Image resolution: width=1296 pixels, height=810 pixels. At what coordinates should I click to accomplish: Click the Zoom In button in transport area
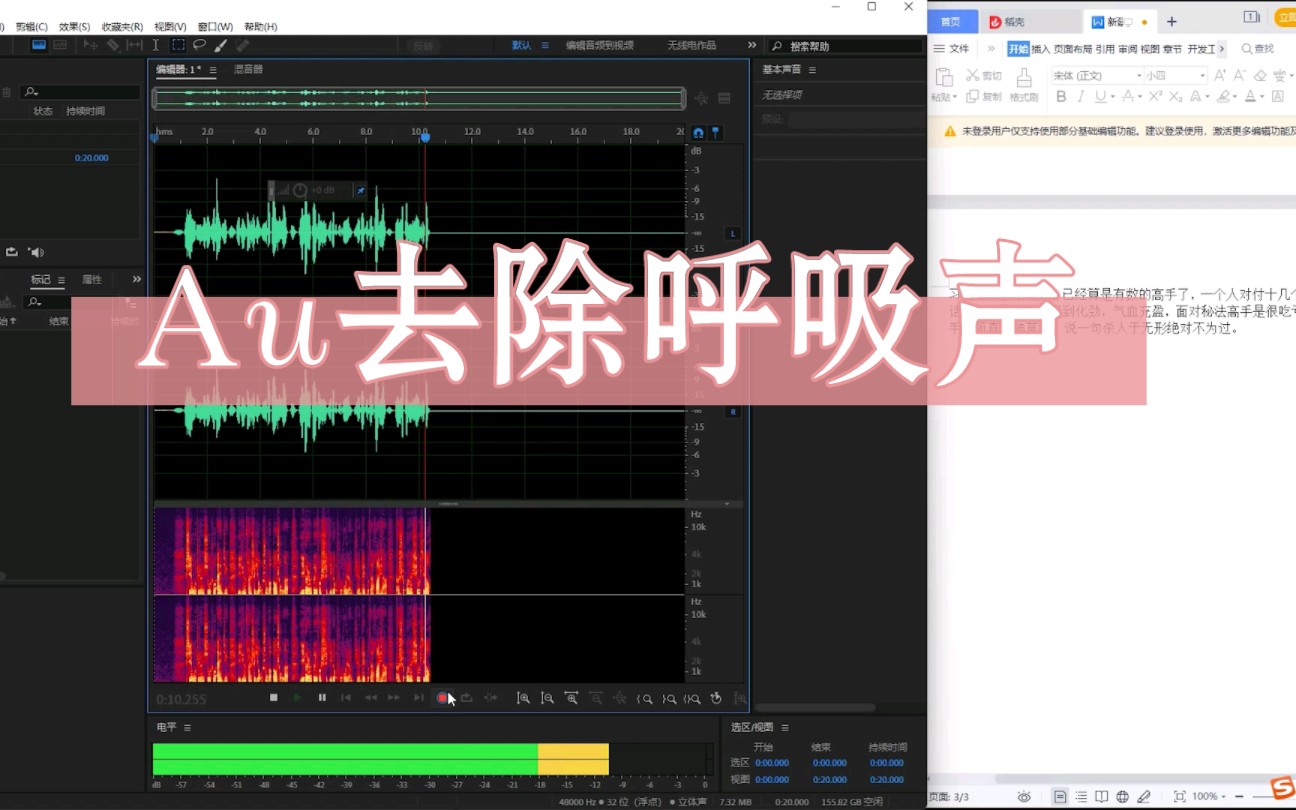tap(524, 698)
